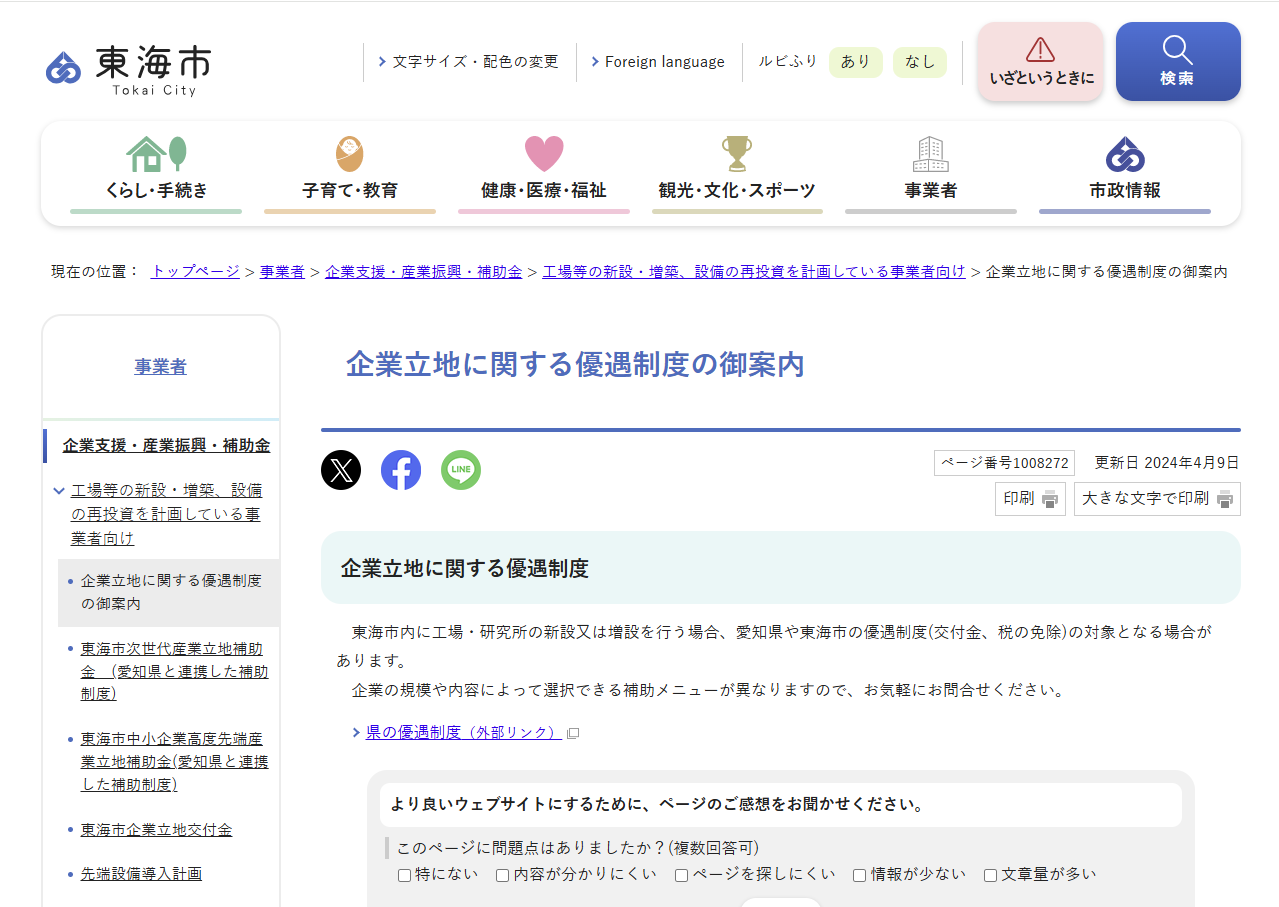Screen dimensions: 1279x907
Task: Collapse the 工場等の新設・増築 sidebar section chevron
Action: [x=60, y=491]
